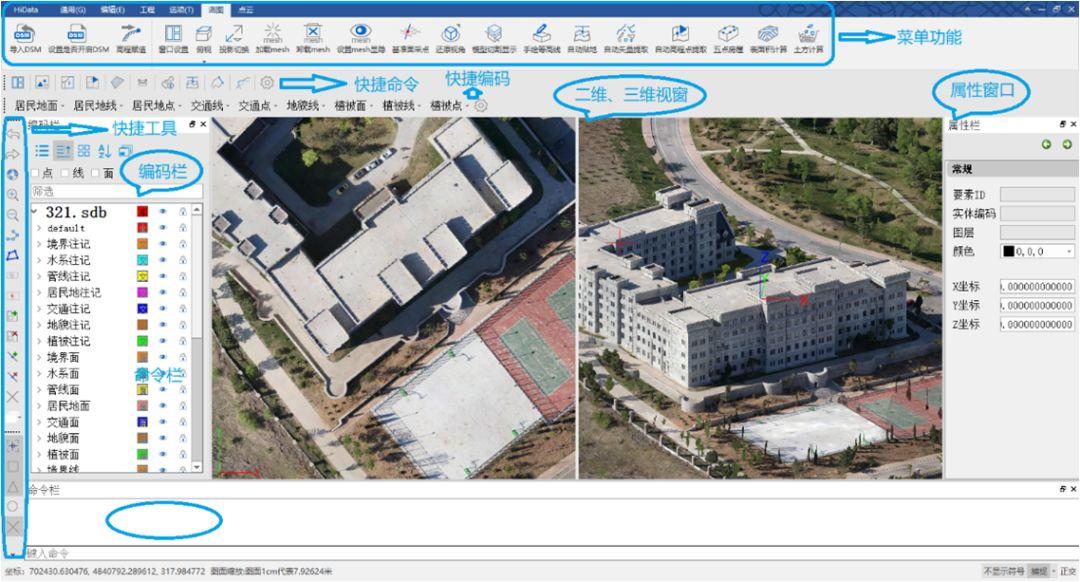Click the color swatch of 居民地注记 layer
This screenshot has height=582, width=1080.
(x=143, y=292)
